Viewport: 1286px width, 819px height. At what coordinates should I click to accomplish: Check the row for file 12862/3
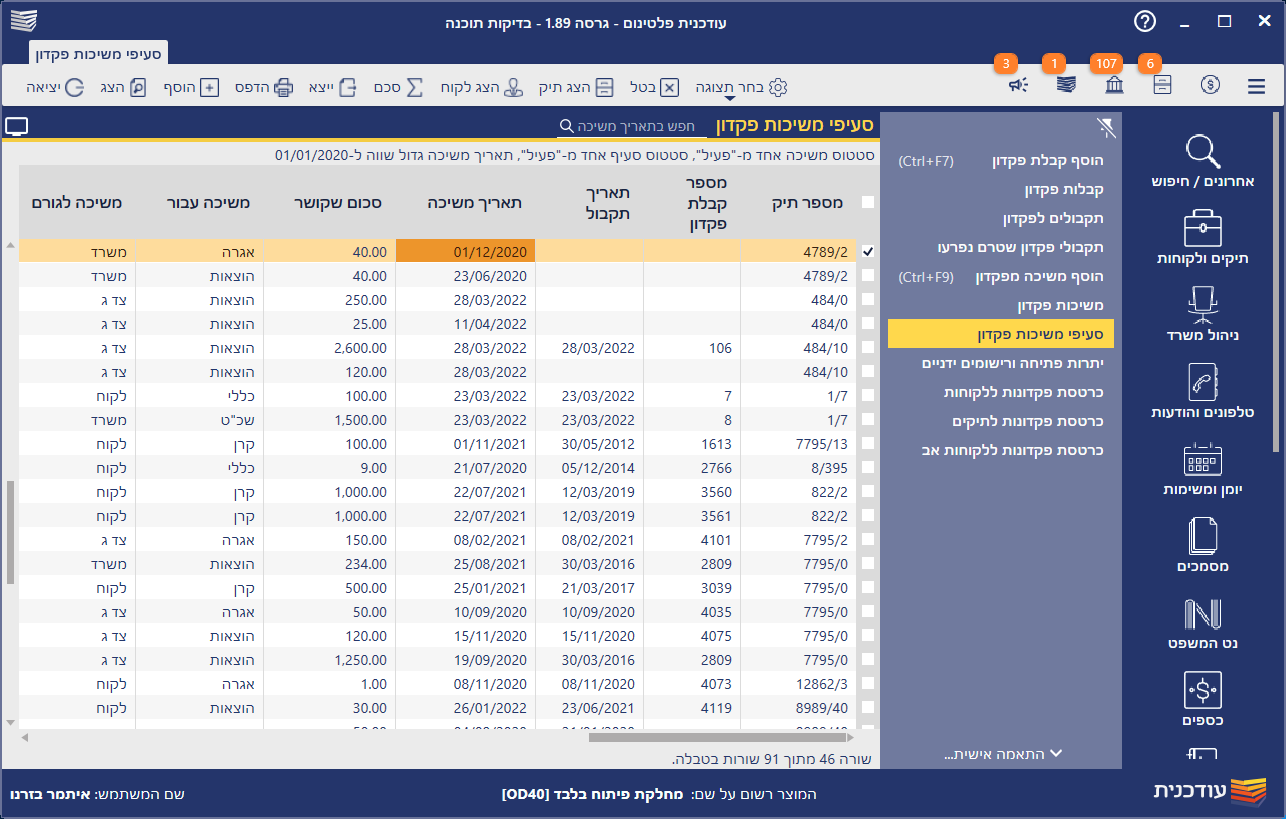(867, 683)
